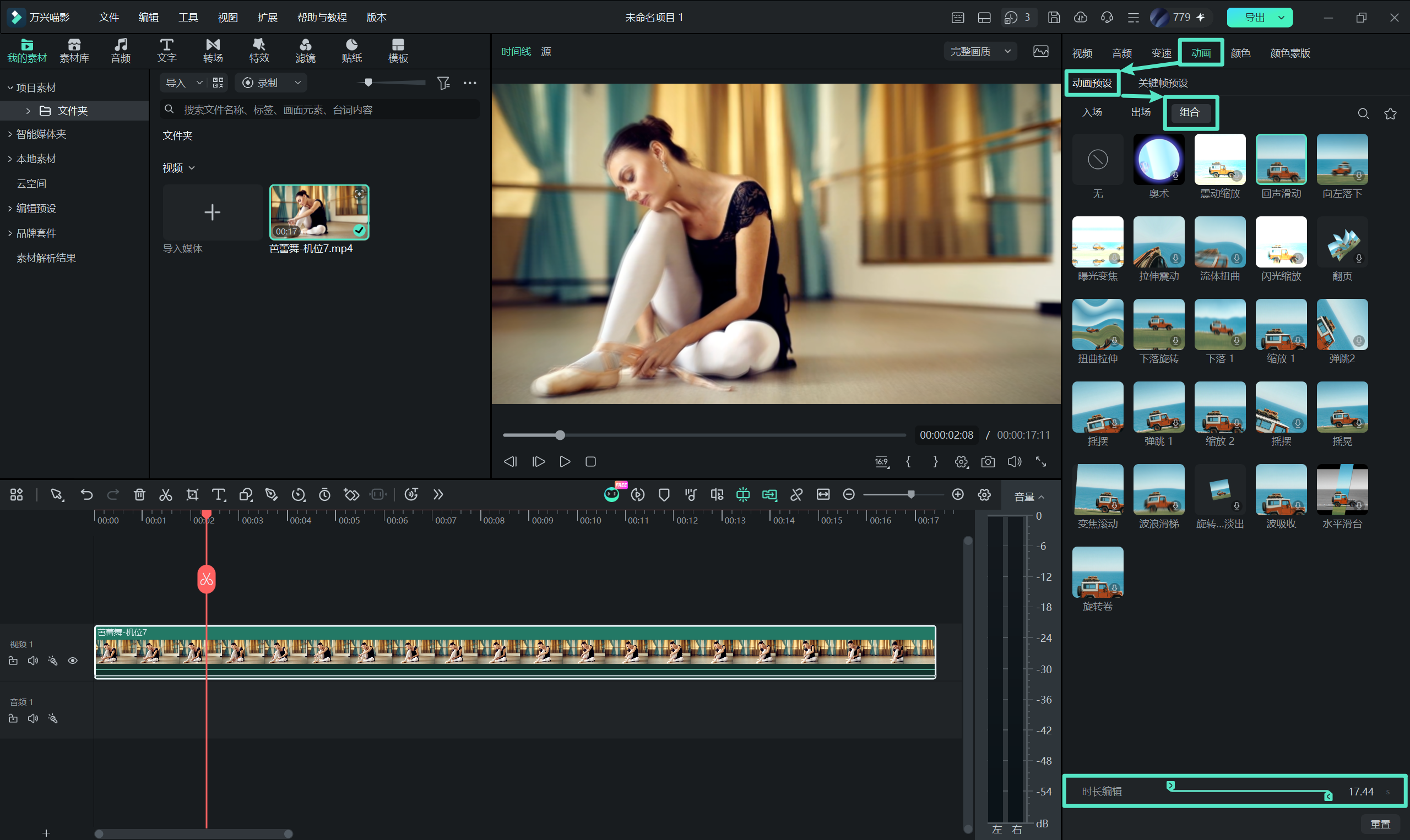Open the 文件 menu
This screenshot has width=1410, height=840.
tap(109, 18)
